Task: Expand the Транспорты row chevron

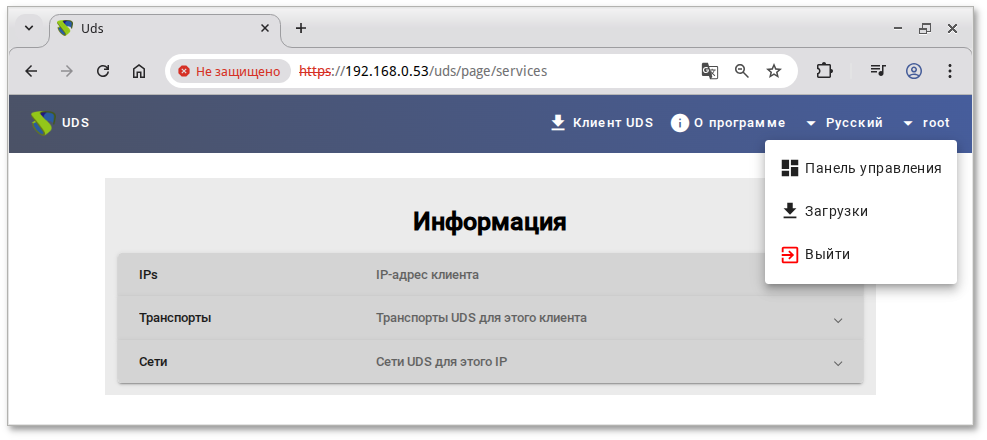Action: [x=838, y=320]
